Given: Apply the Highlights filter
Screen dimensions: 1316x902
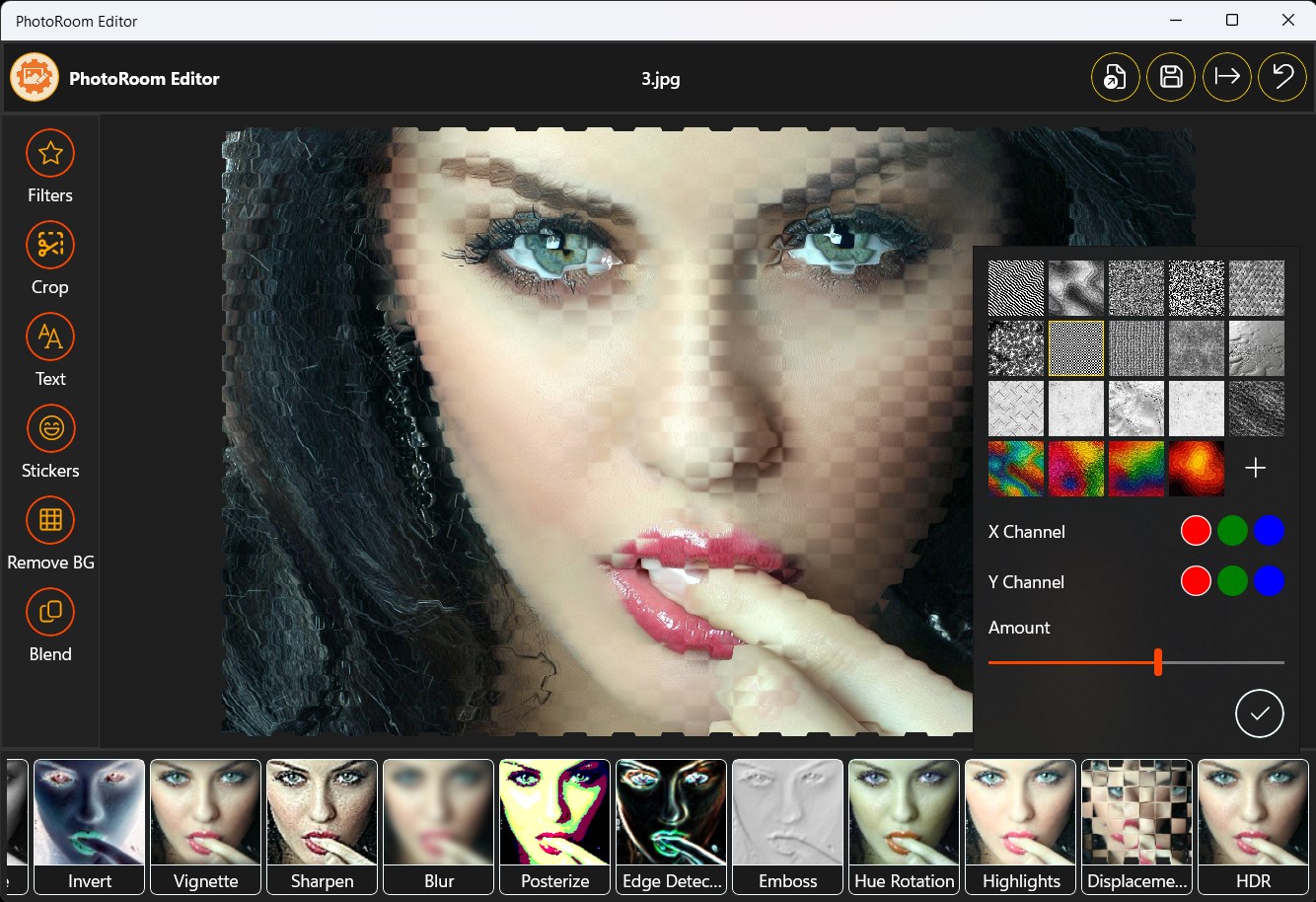Looking at the screenshot, I should [1021, 826].
